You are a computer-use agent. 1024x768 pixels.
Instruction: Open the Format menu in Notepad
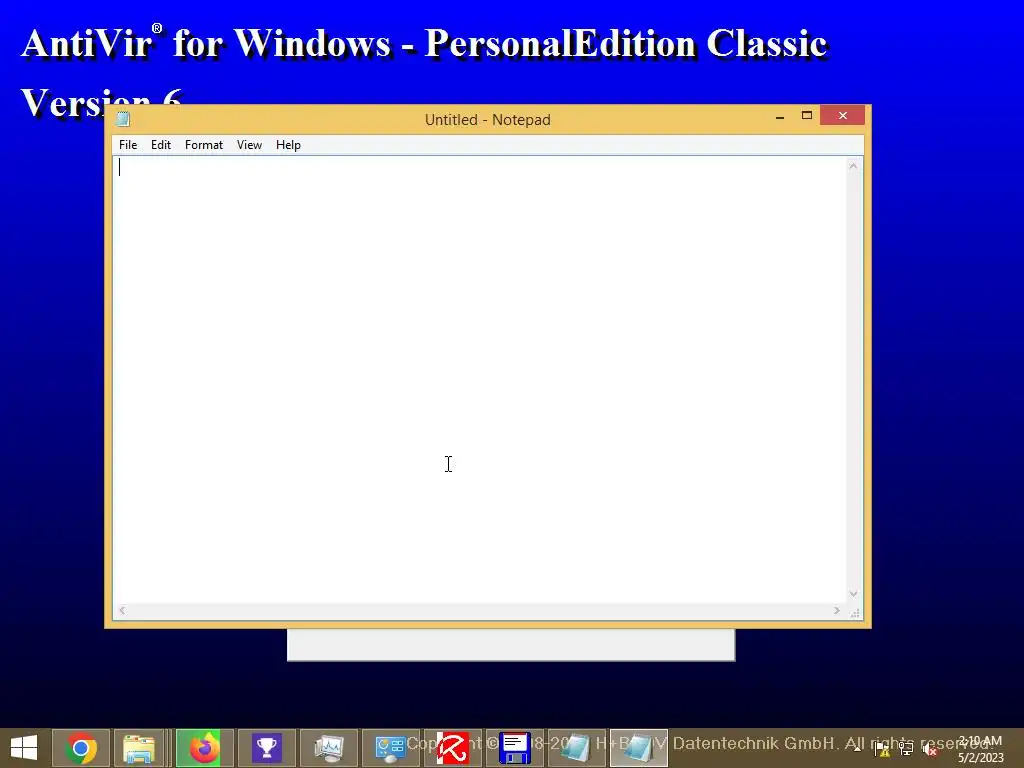pyautogui.click(x=204, y=145)
